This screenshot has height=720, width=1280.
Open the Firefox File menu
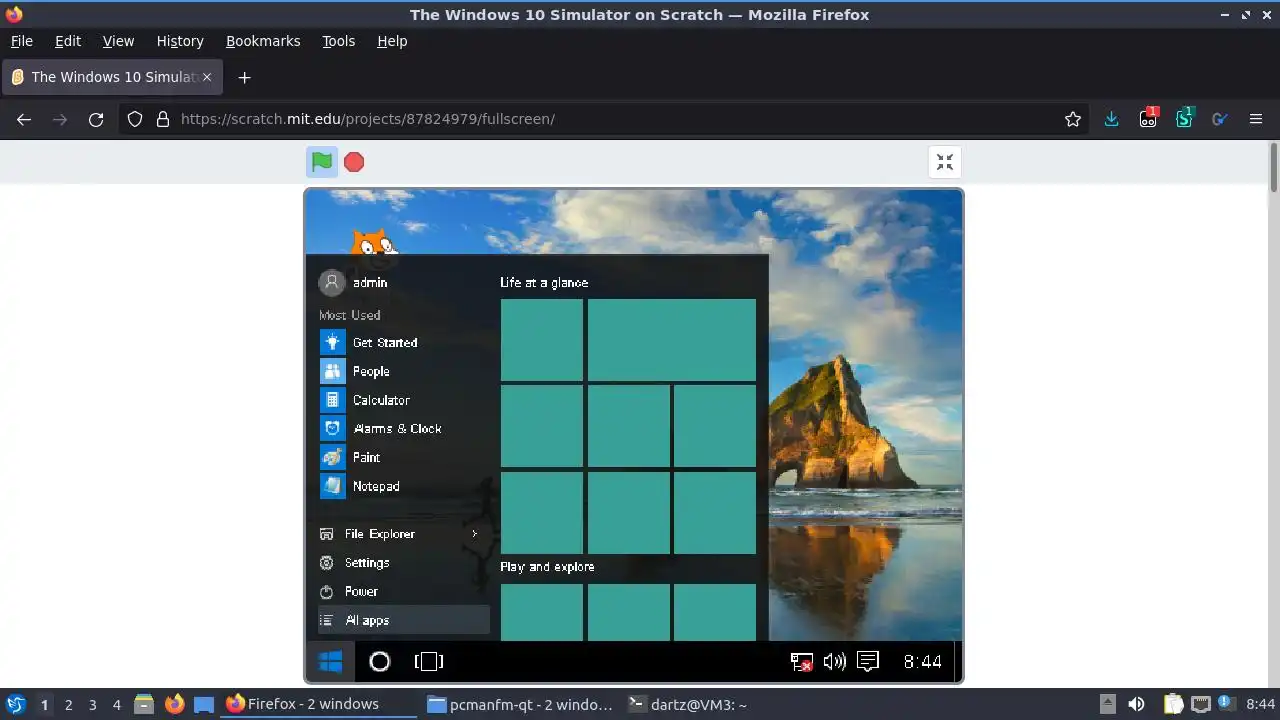pyautogui.click(x=21, y=41)
